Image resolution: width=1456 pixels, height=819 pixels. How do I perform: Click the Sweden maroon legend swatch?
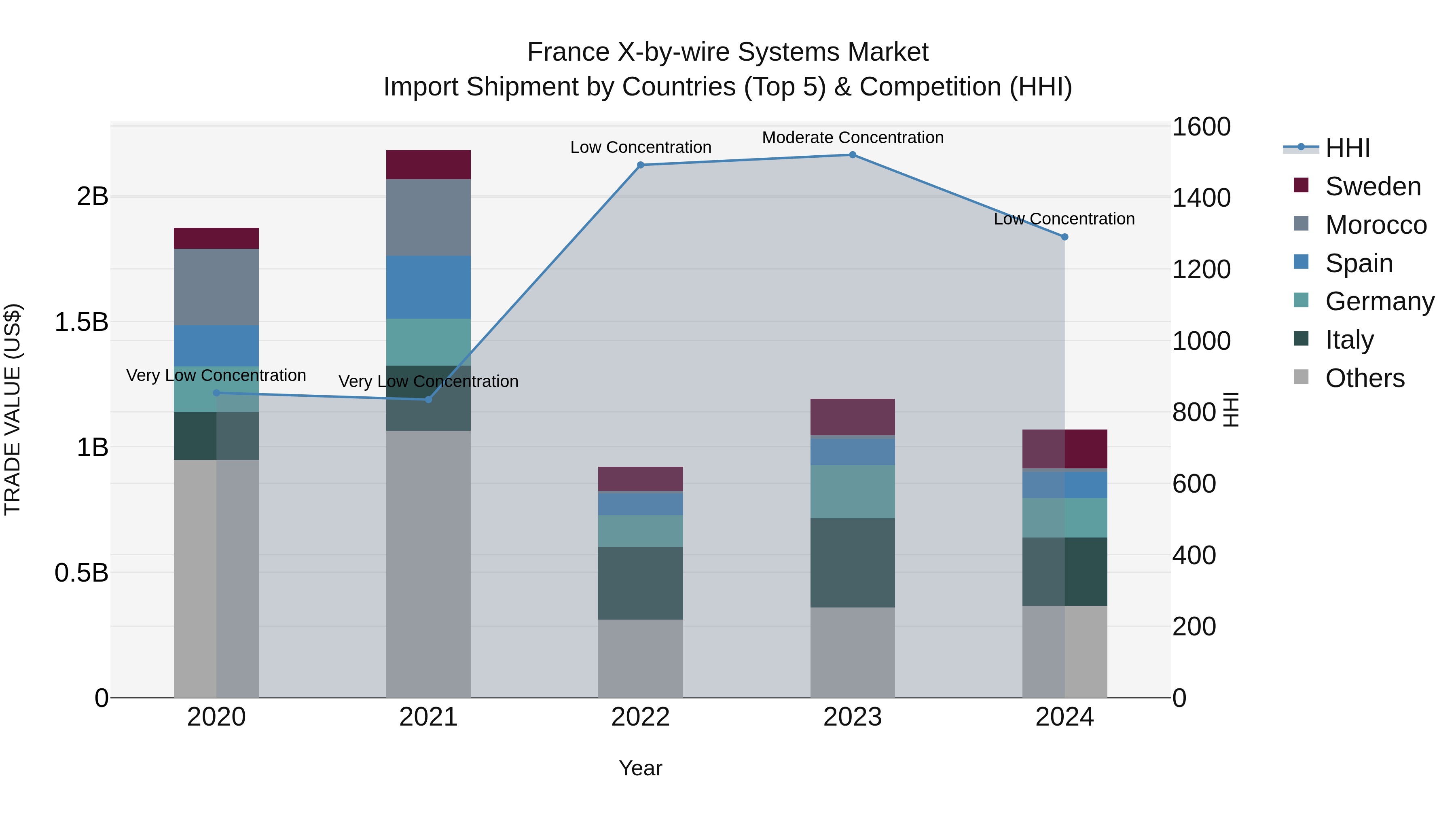[x=1301, y=185]
